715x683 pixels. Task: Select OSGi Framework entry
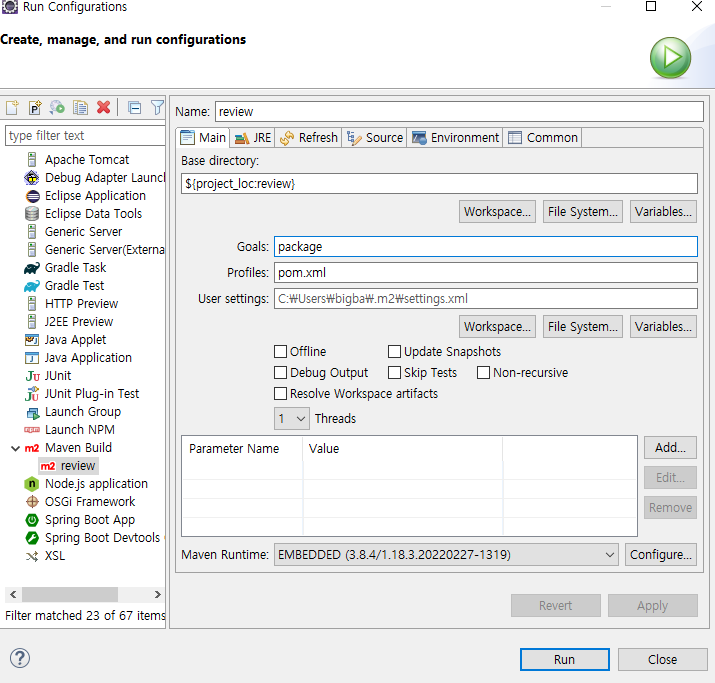click(90, 502)
